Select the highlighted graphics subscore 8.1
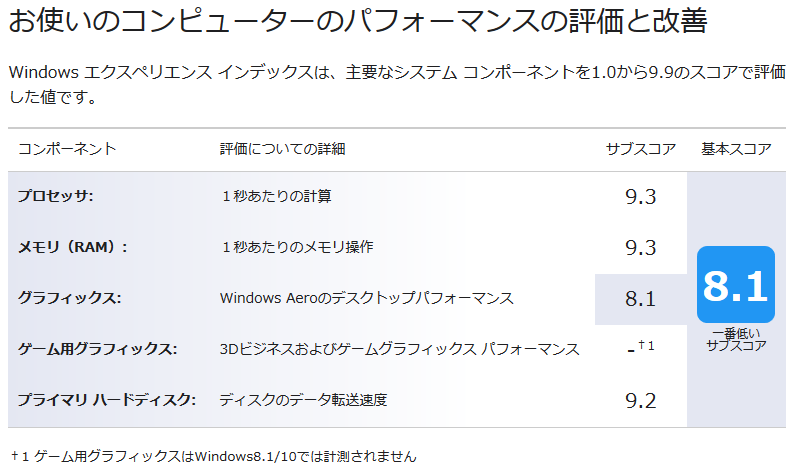Viewport: 795px width, 472px height. (640, 299)
